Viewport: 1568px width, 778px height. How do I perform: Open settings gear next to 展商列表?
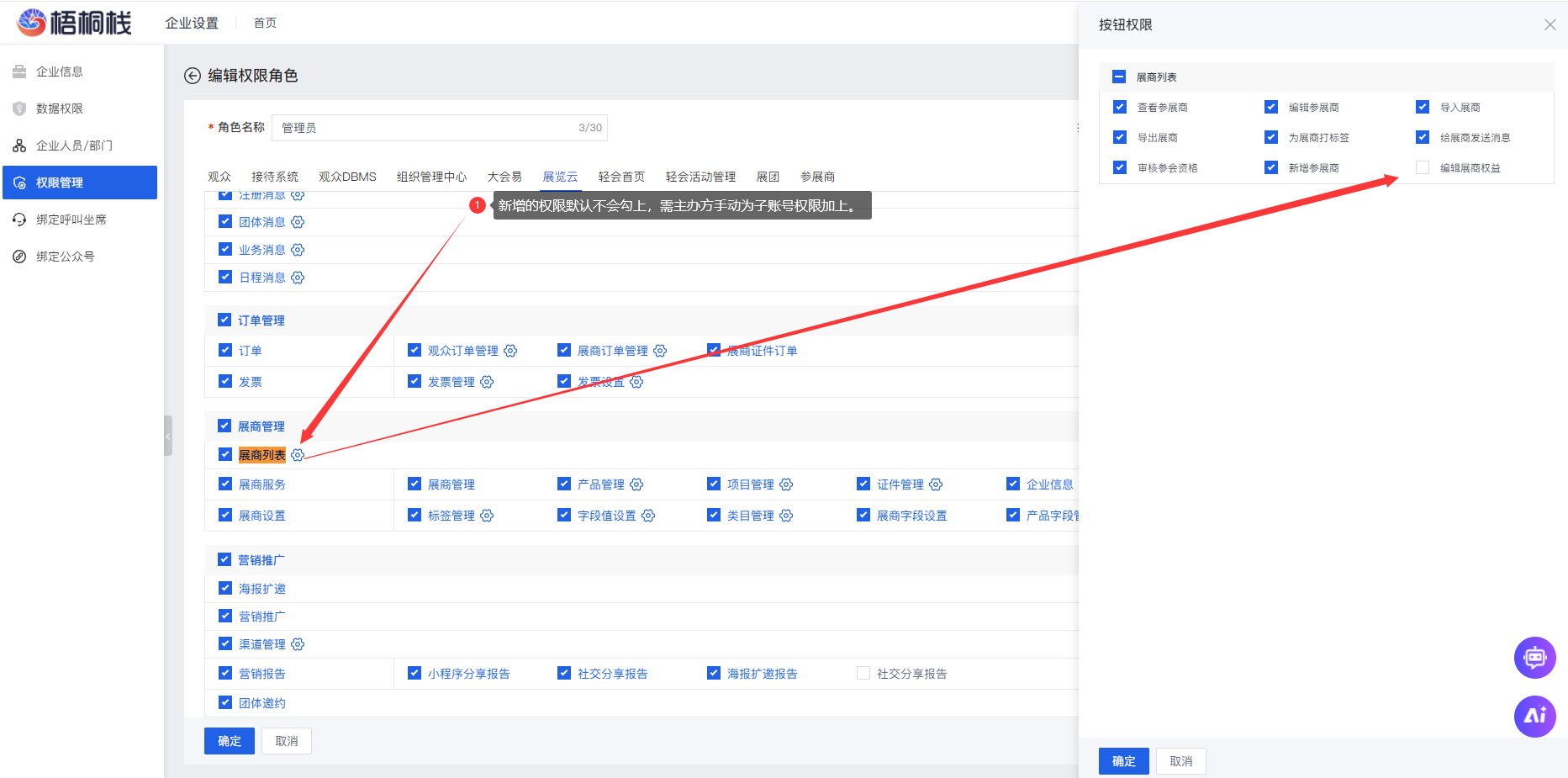pyautogui.click(x=298, y=455)
